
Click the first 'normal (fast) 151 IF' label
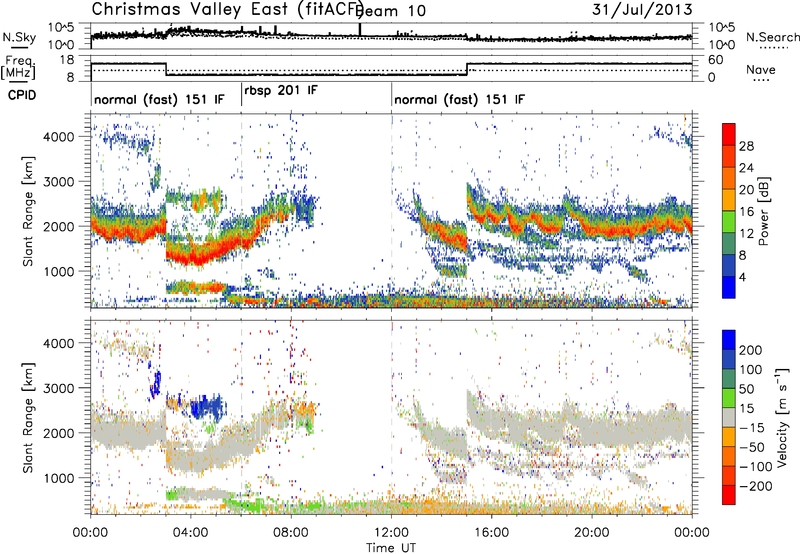pyautogui.click(x=159, y=99)
